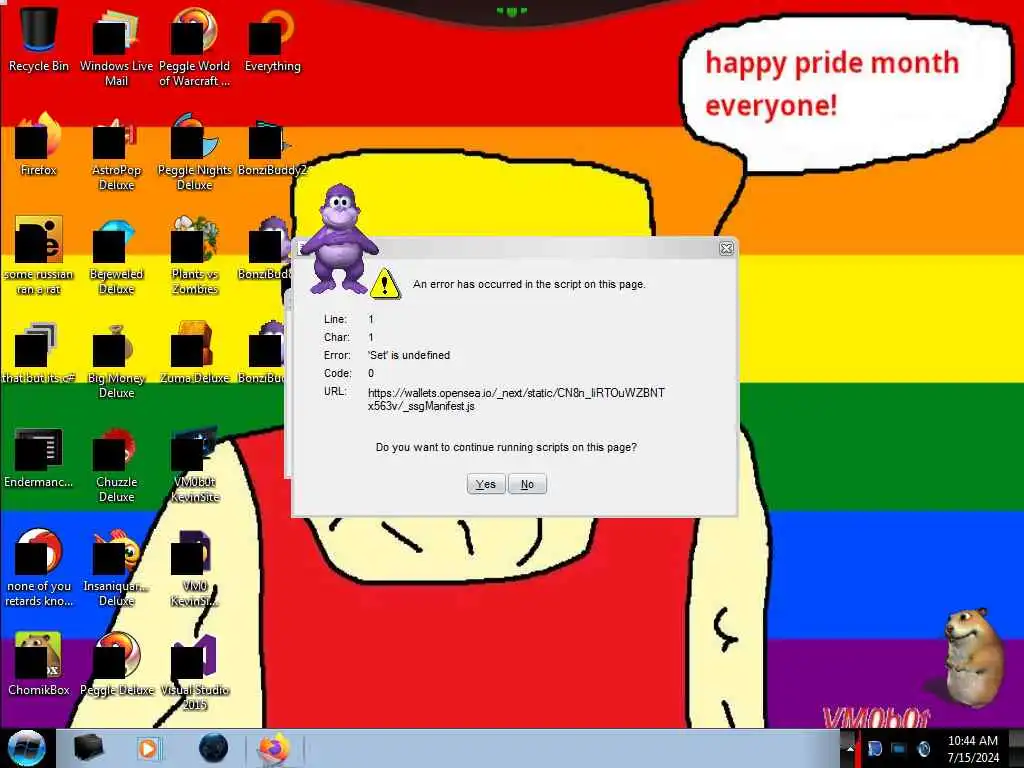Click the network tray icon

(899, 748)
